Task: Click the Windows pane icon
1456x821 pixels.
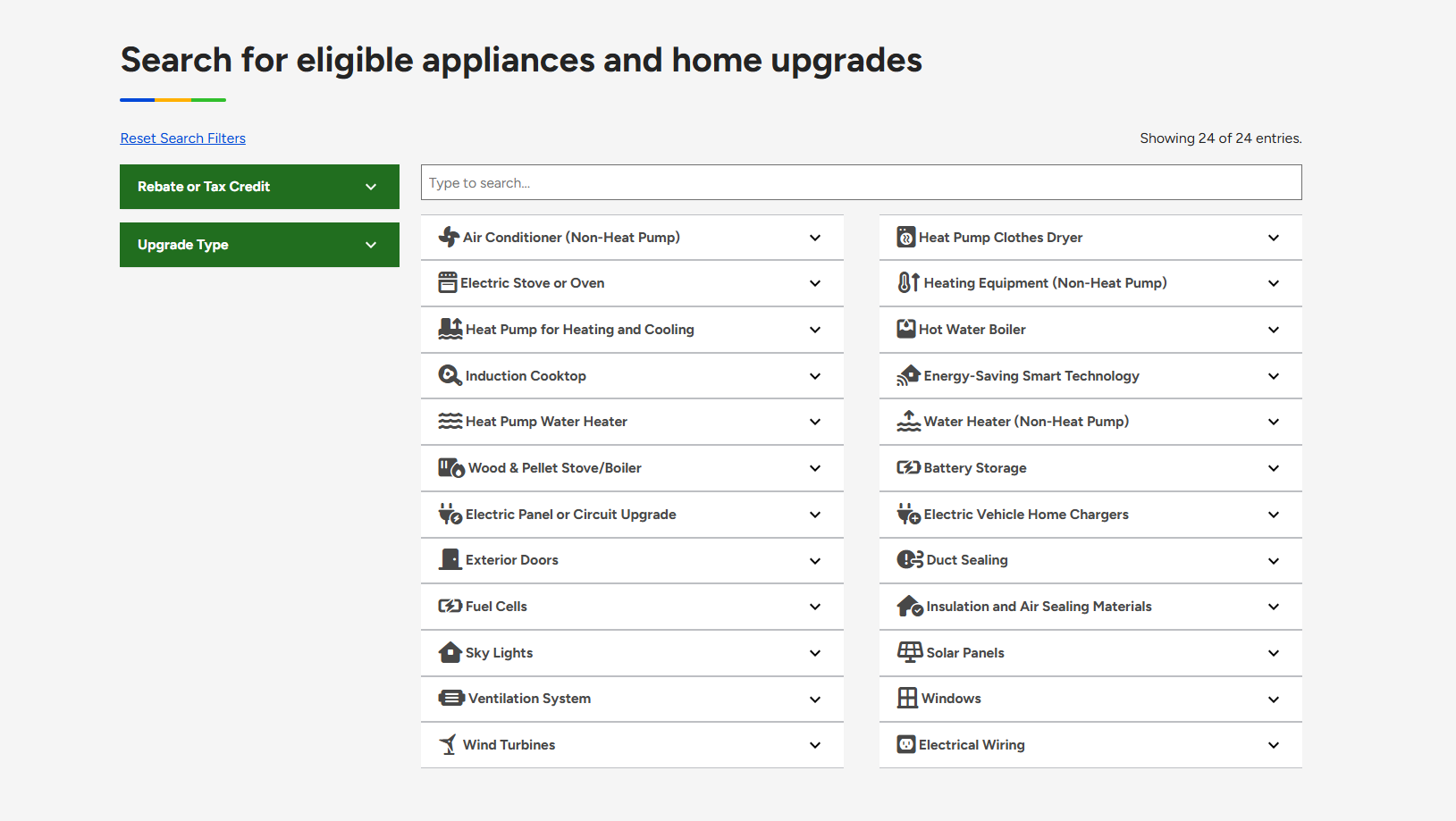Action: click(x=907, y=698)
